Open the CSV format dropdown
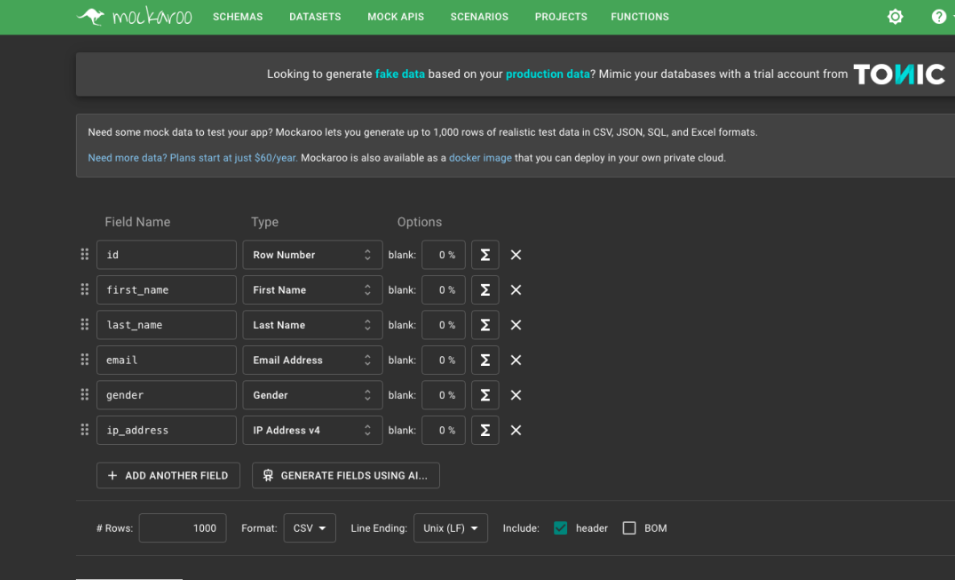 click(309, 528)
